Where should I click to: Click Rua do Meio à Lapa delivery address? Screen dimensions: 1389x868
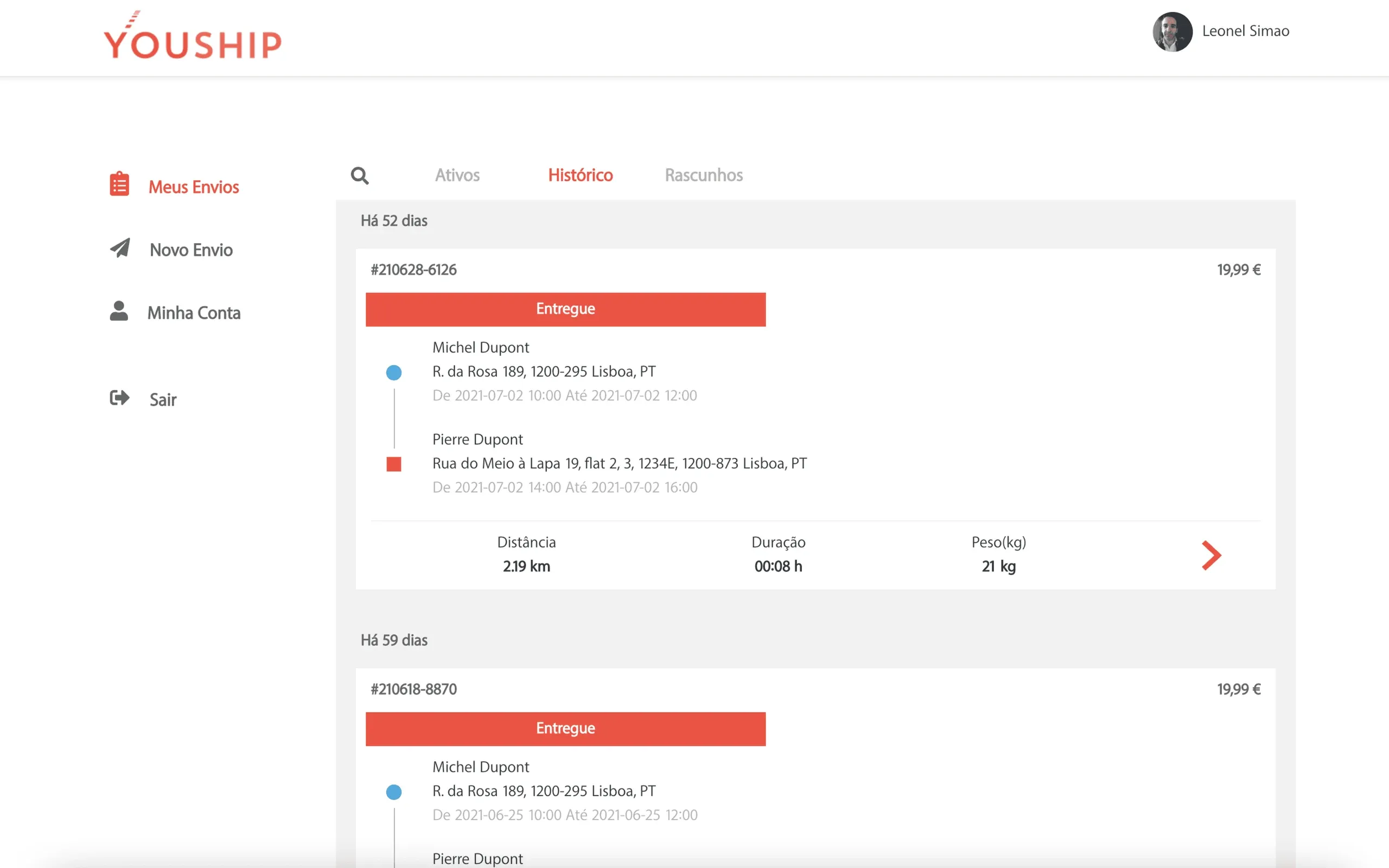[620, 463]
